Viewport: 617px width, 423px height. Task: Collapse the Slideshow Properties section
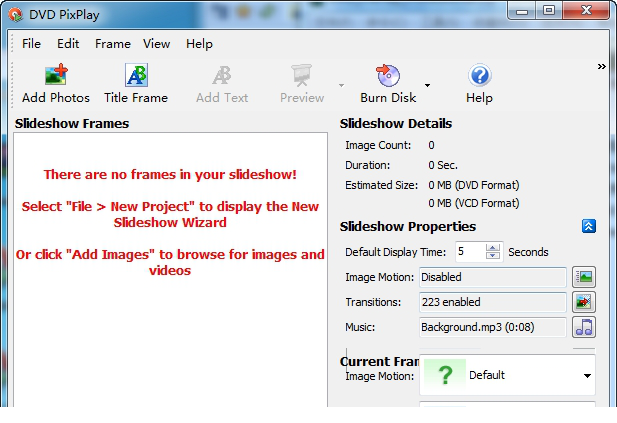[x=589, y=226]
